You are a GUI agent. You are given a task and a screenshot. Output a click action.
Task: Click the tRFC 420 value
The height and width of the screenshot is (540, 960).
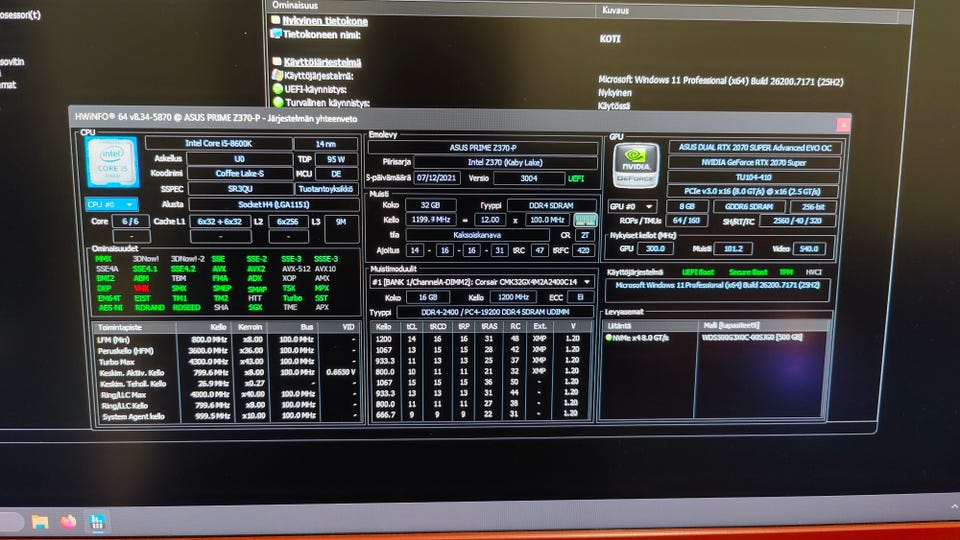pyautogui.click(x=583, y=250)
